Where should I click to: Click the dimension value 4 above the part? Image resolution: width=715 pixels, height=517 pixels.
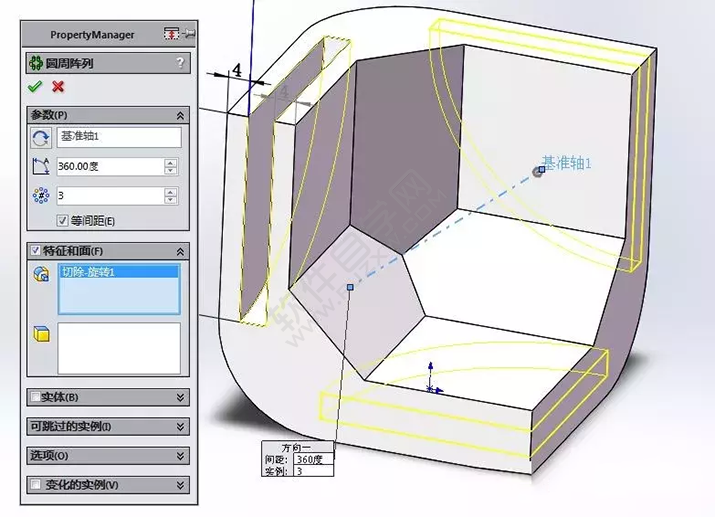237,71
